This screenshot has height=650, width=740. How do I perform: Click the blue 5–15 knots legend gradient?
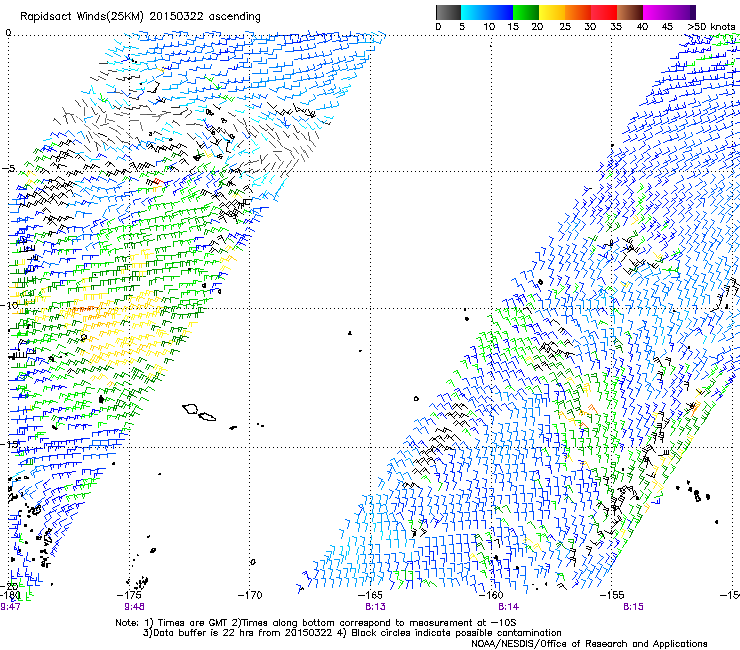pyautogui.click(x=487, y=12)
